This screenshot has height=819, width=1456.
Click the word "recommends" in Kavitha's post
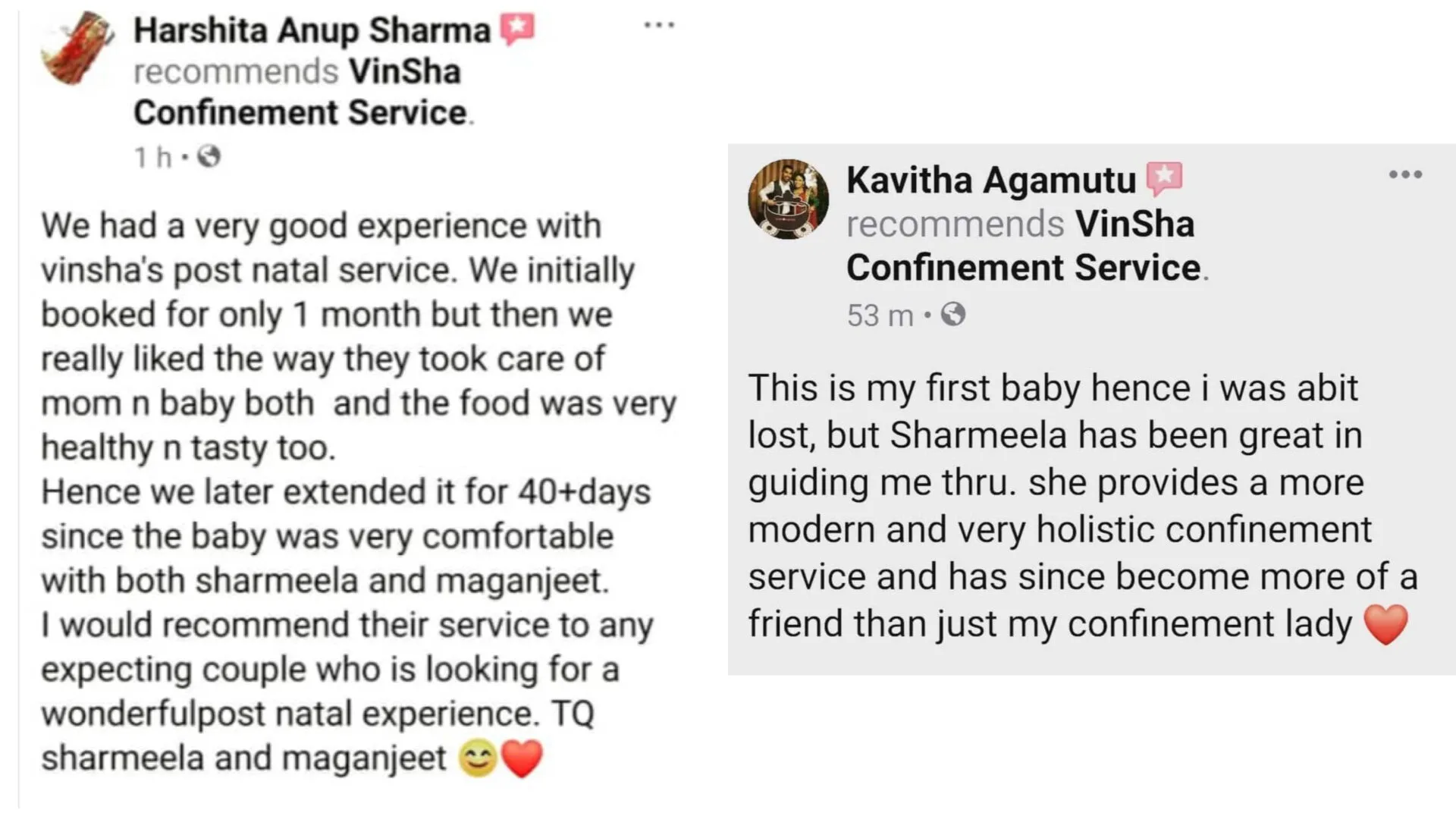click(x=955, y=224)
